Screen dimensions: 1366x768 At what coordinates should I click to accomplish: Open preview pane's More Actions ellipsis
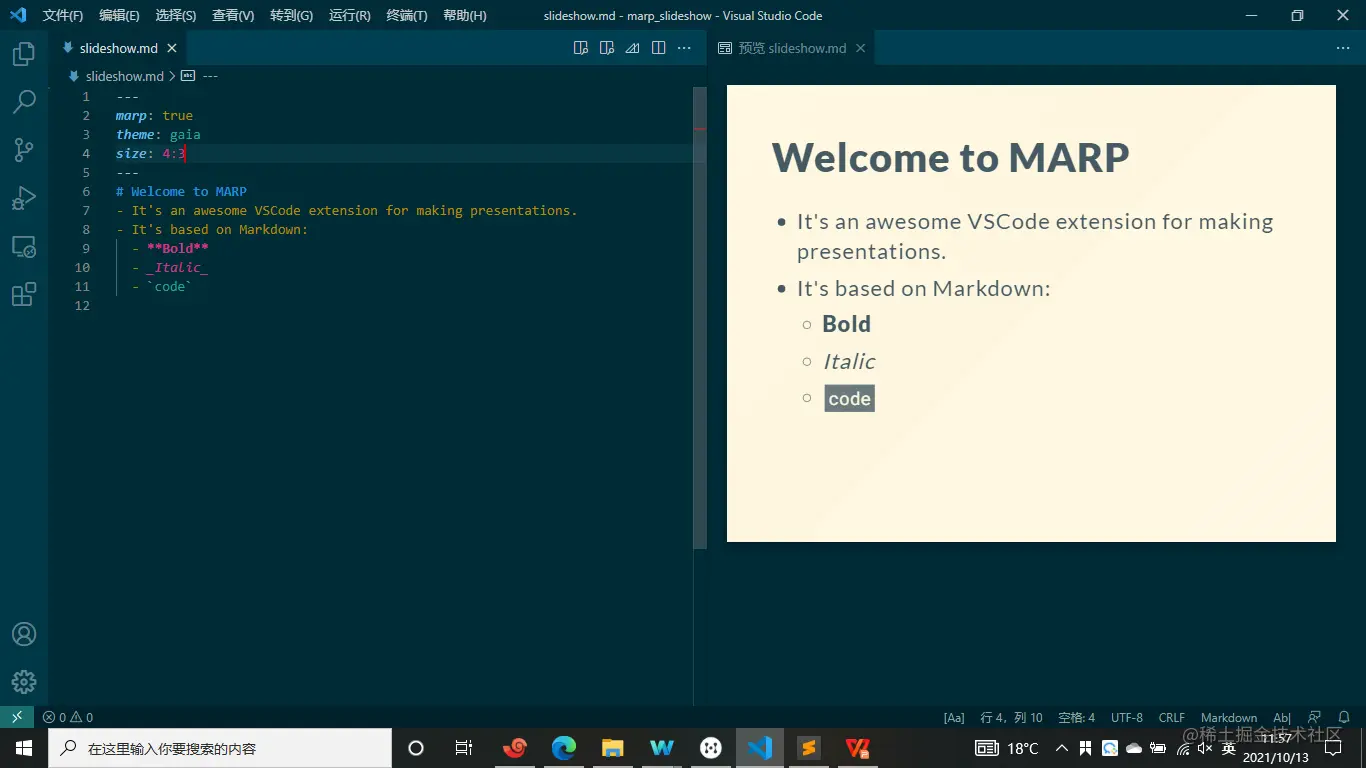pos(1343,48)
